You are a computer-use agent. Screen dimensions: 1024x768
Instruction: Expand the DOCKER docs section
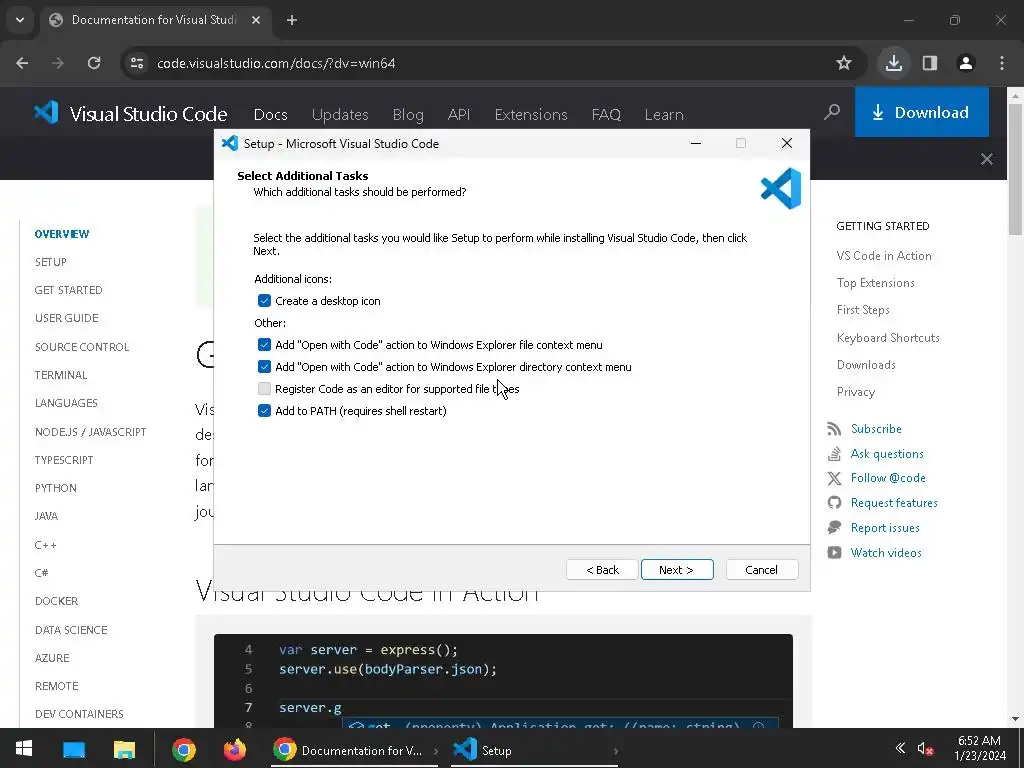(x=56, y=601)
